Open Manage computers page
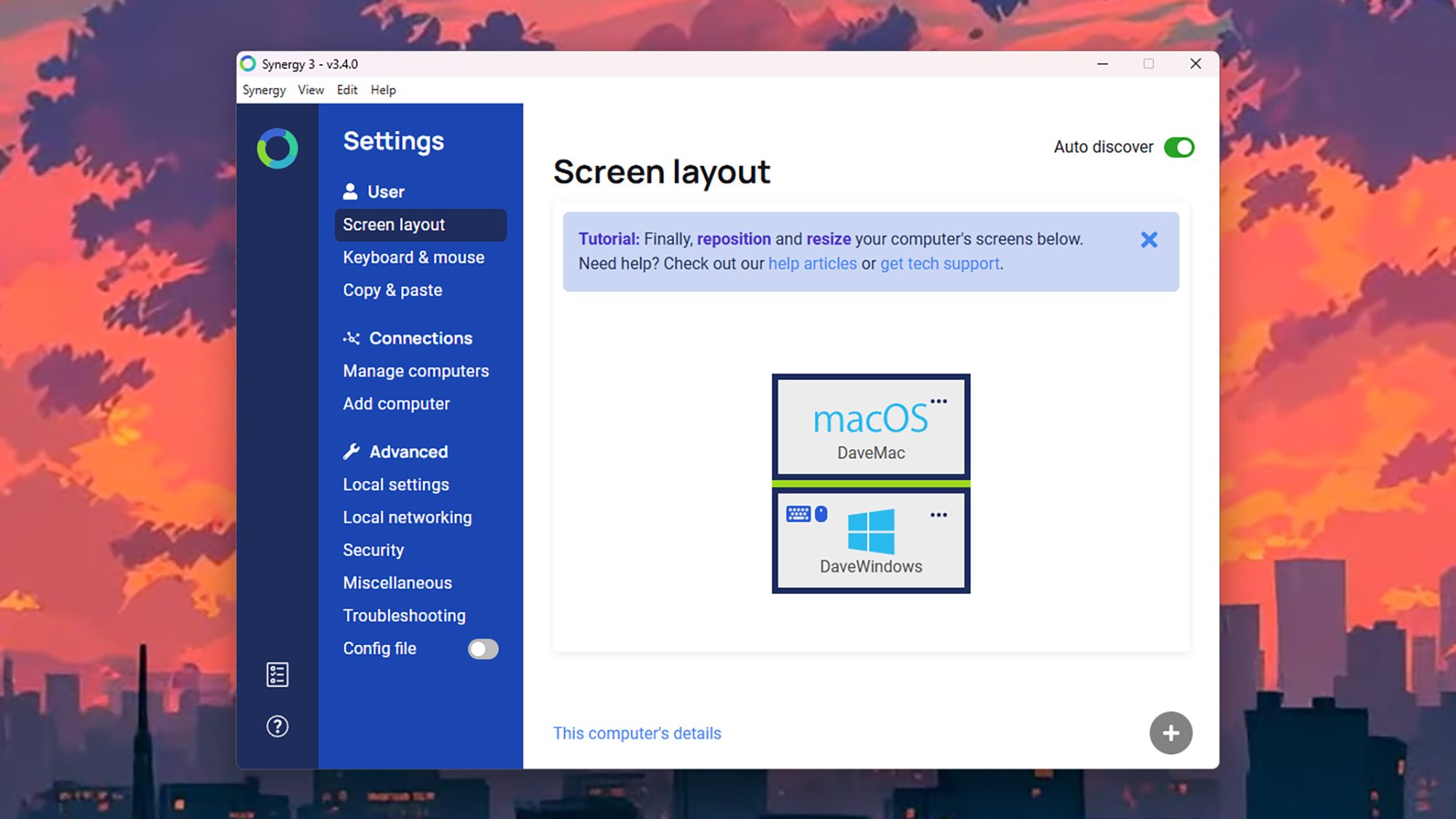This screenshot has height=819, width=1456. coord(416,371)
